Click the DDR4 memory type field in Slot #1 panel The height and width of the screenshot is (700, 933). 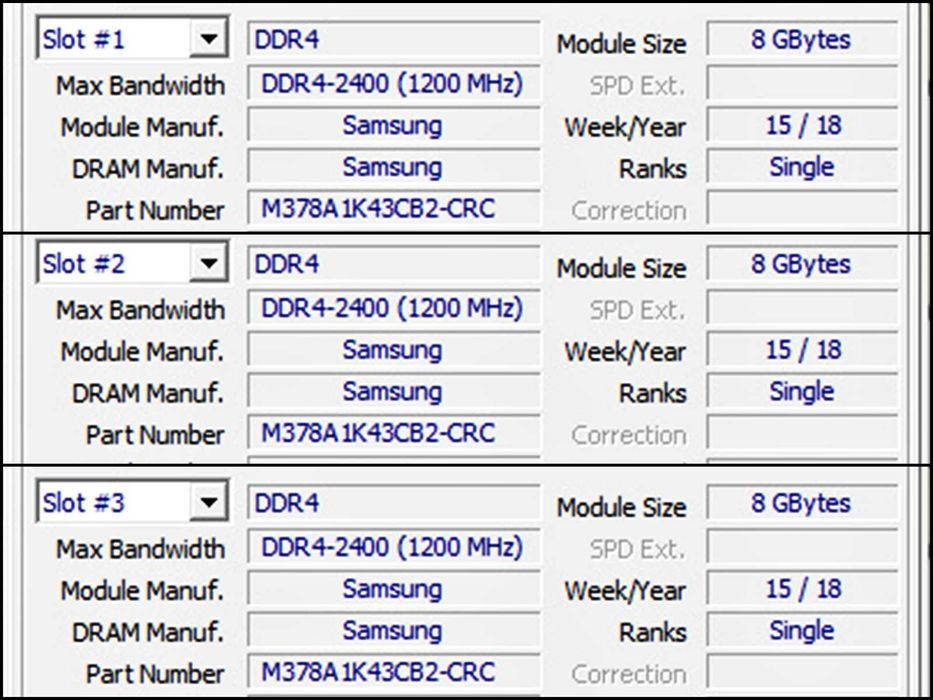click(x=394, y=39)
